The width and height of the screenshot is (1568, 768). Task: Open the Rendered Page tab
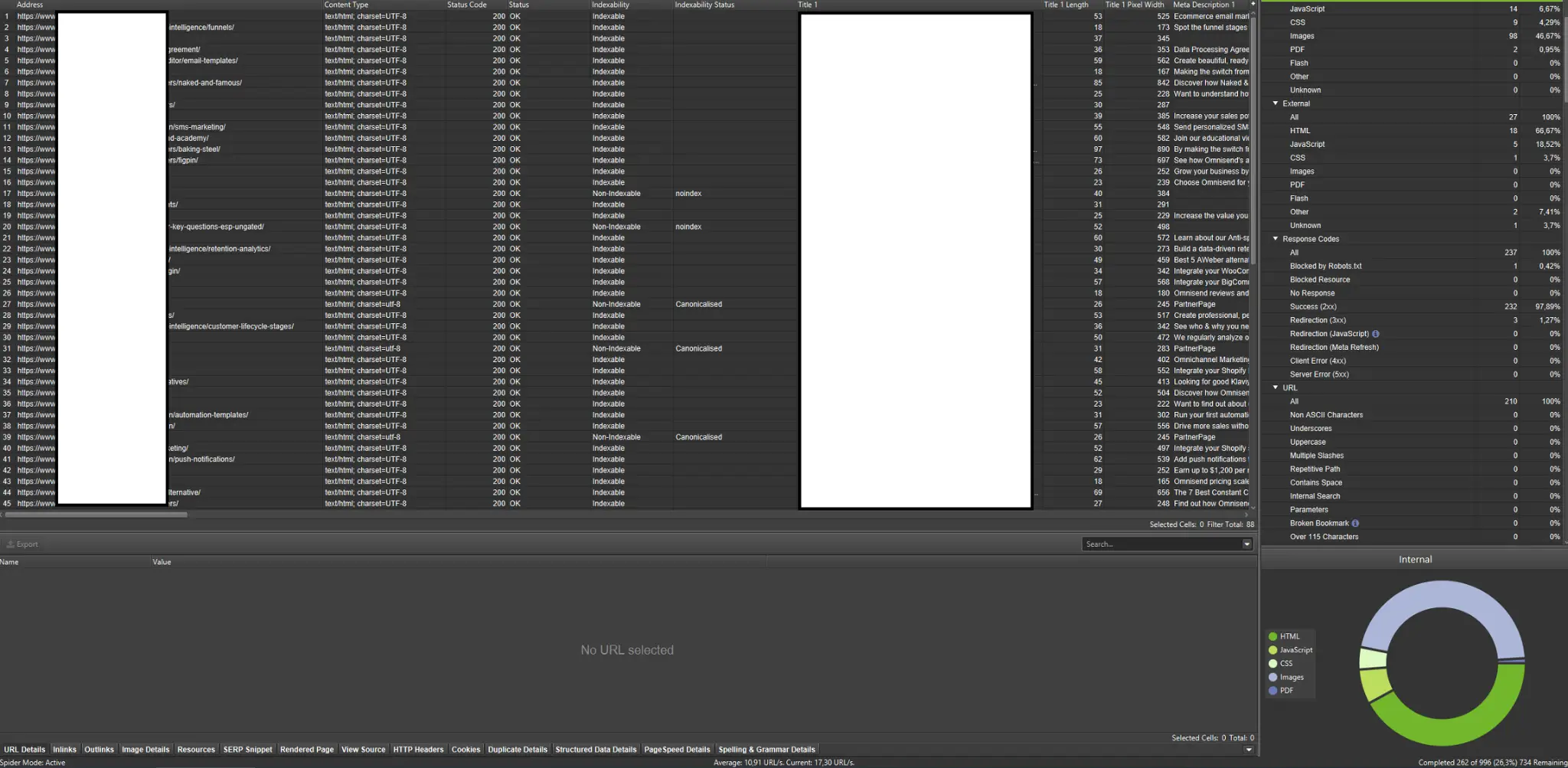pyautogui.click(x=307, y=750)
